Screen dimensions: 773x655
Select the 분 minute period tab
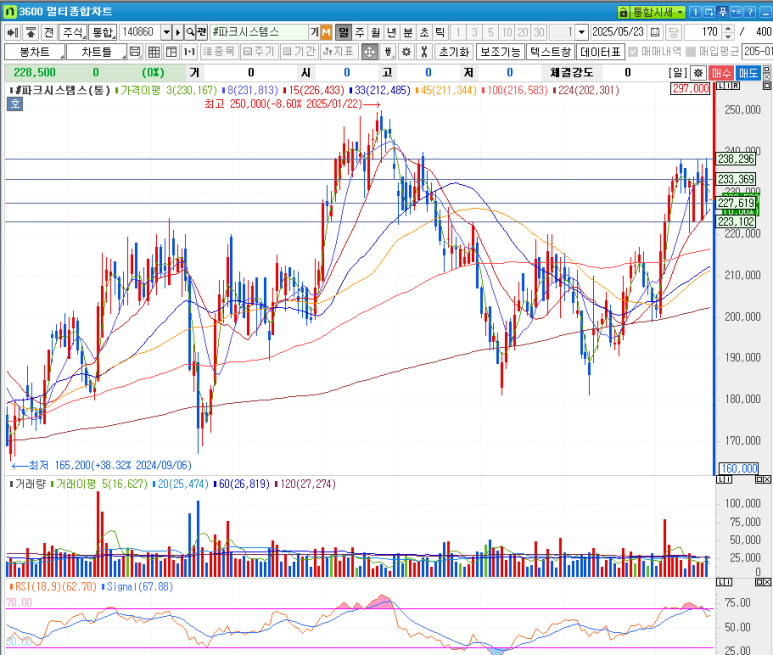pos(408,32)
